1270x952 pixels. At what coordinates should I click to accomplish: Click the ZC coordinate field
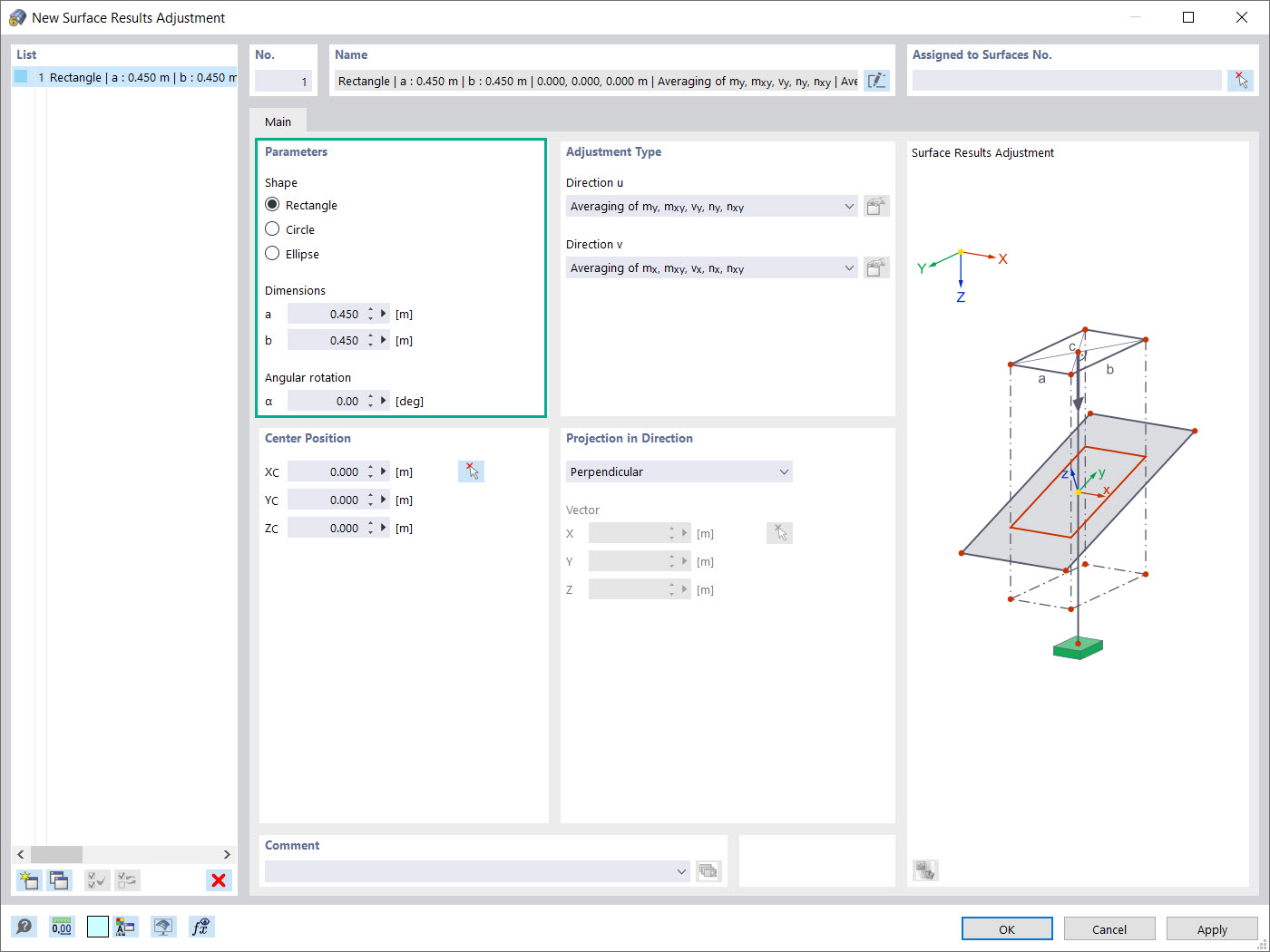click(326, 528)
